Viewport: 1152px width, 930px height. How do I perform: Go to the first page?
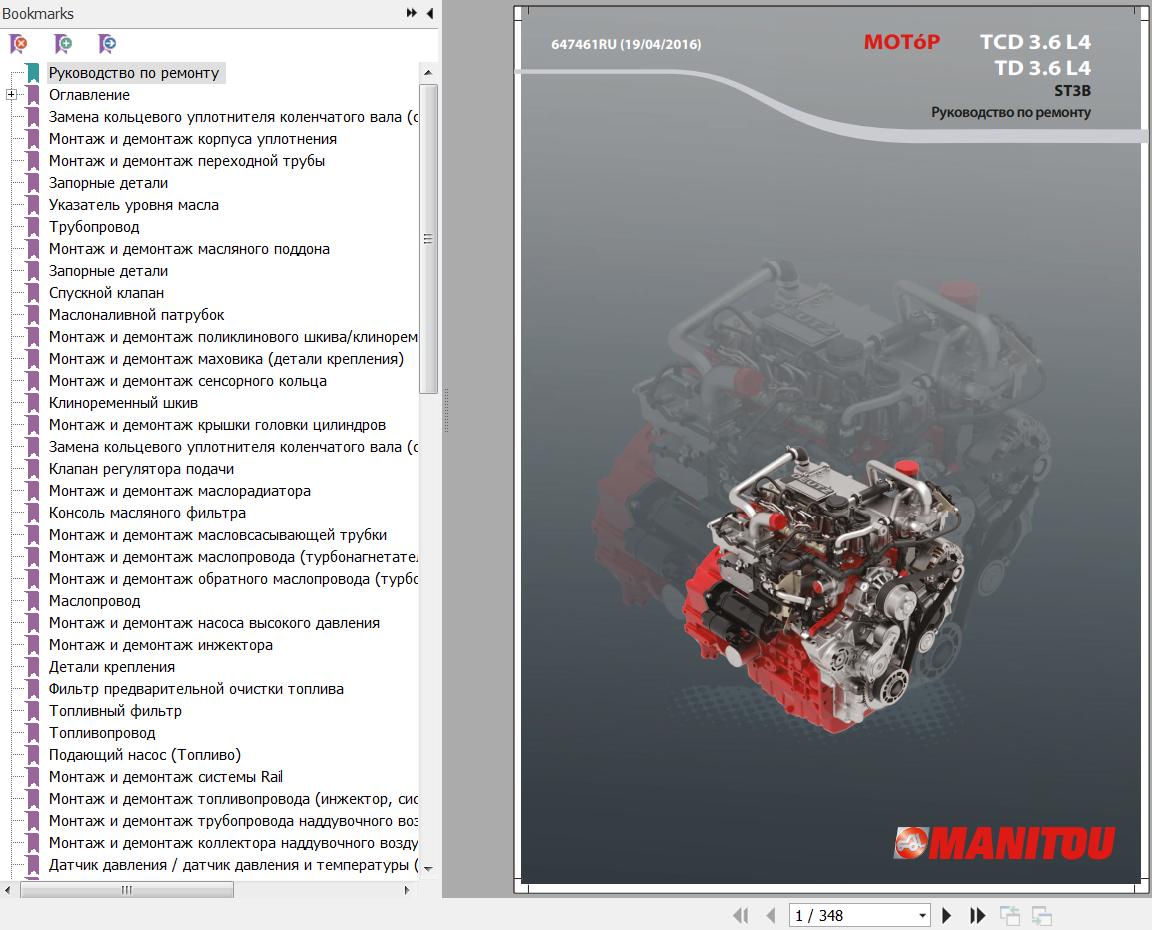(741, 915)
